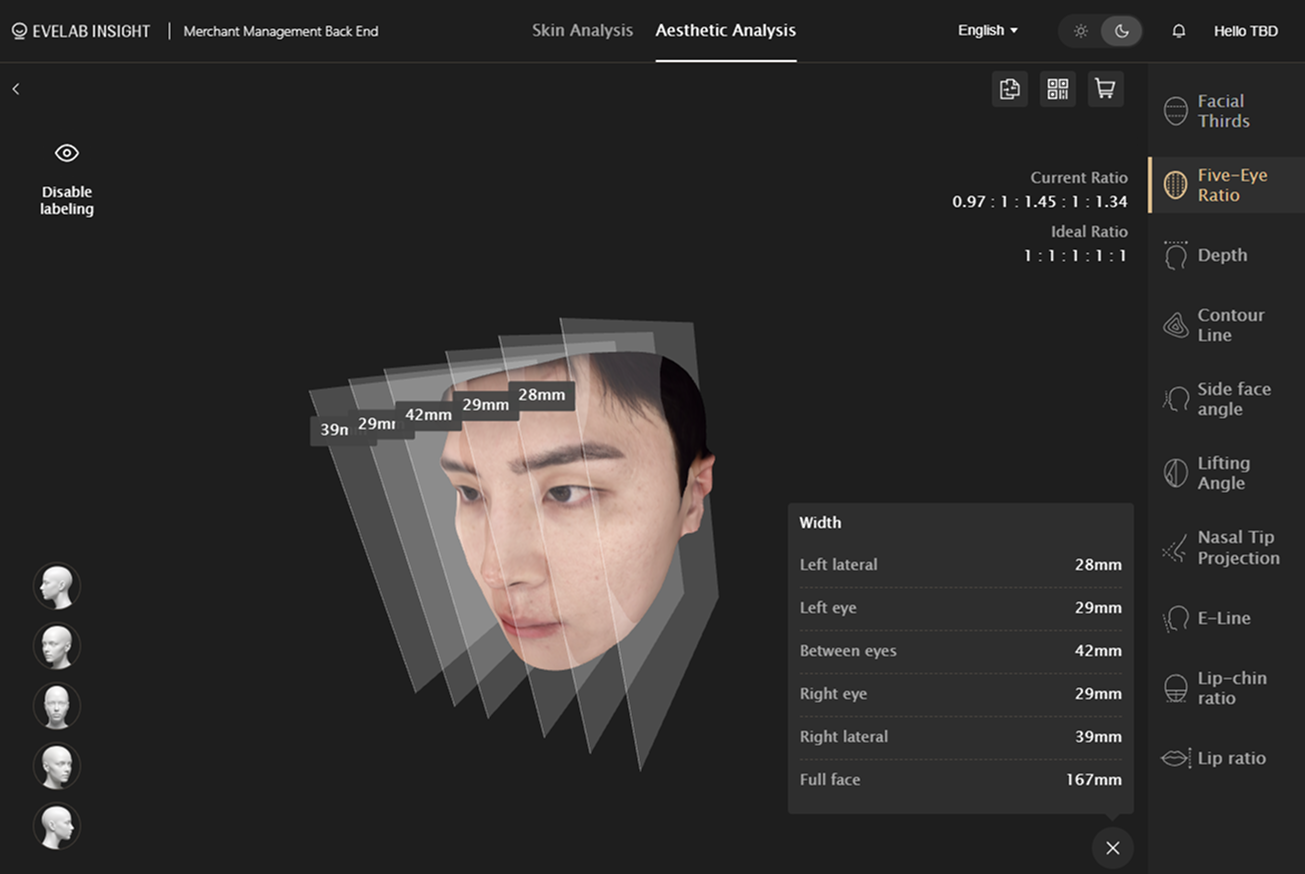Switch to light mode sun toggle
The width and height of the screenshot is (1305, 874).
pos(1080,31)
